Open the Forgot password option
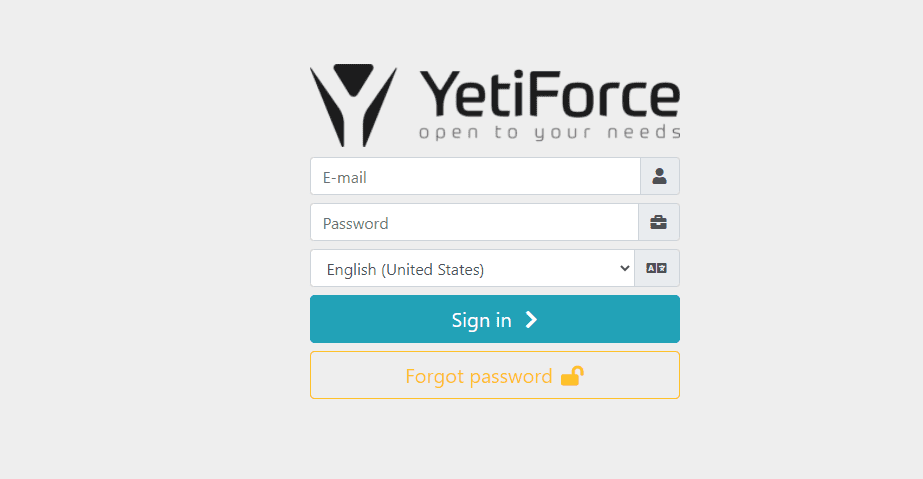Viewport: 923px width, 479px height. click(494, 376)
